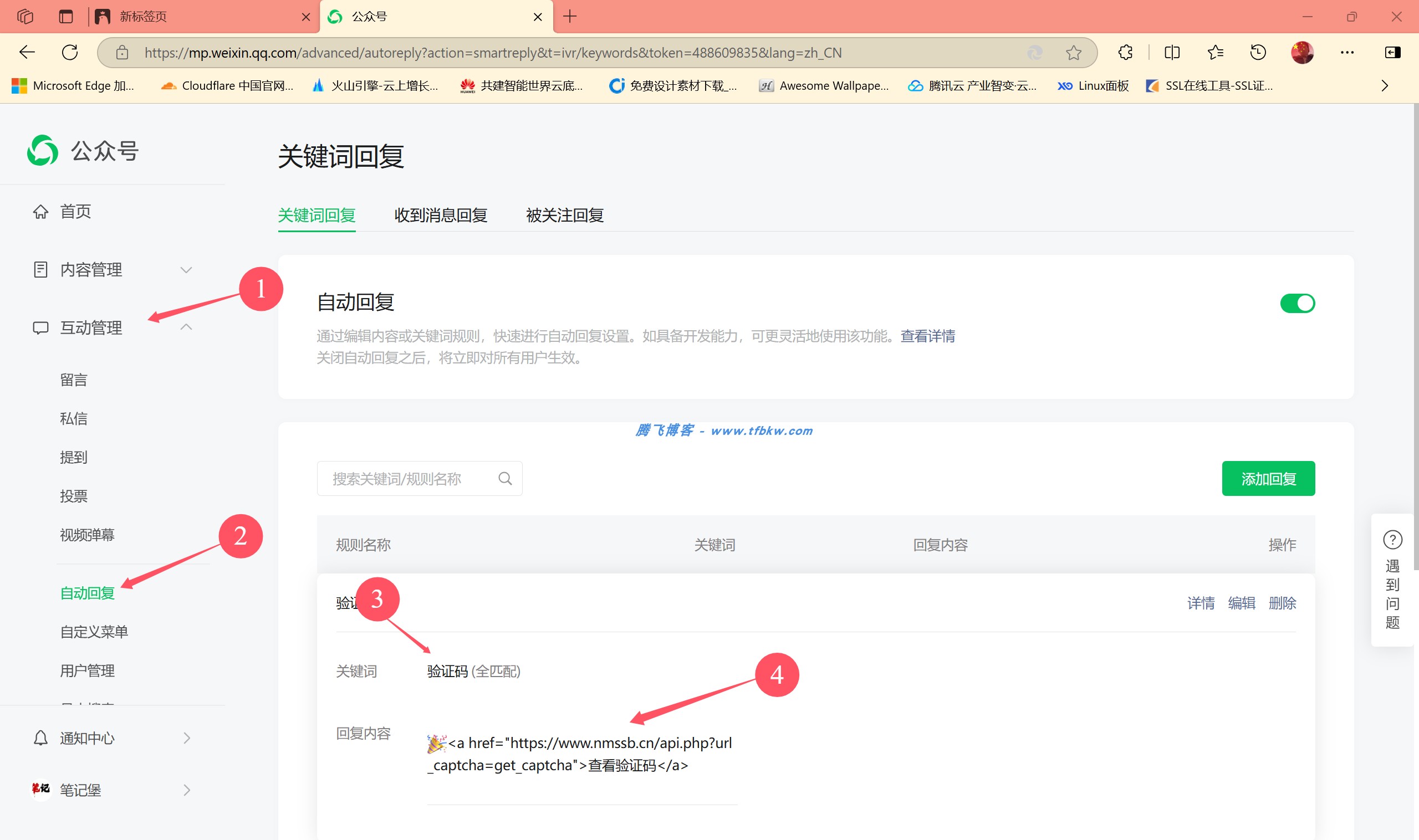
Task: Click the 内容管理 document icon
Action: click(x=40, y=270)
